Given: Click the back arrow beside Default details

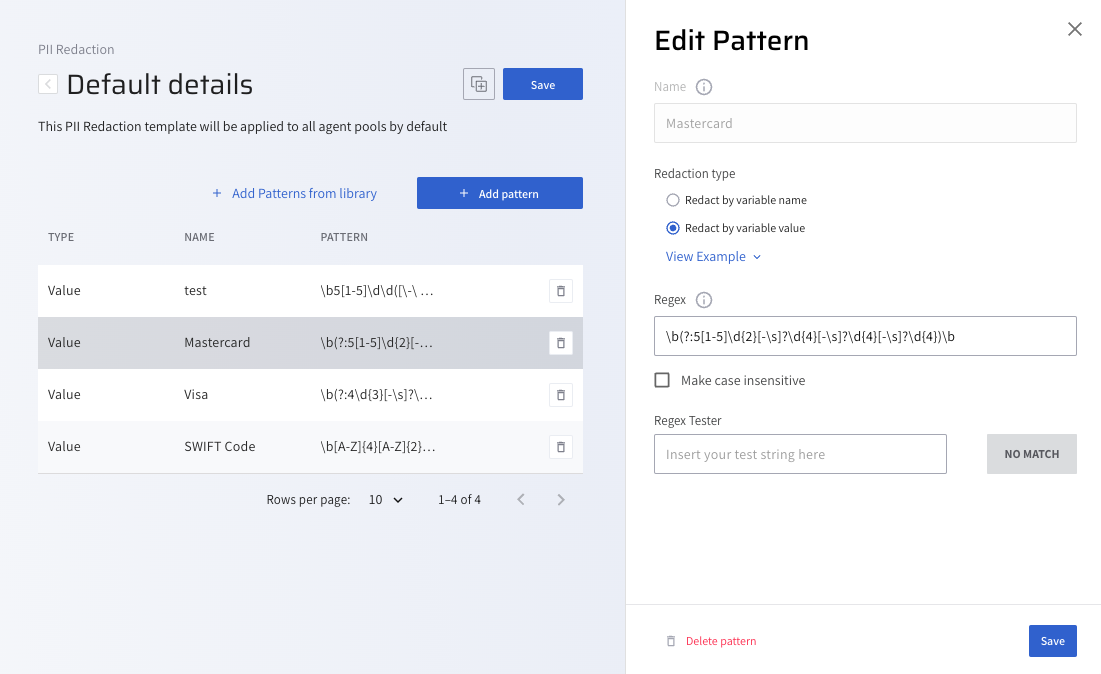Looking at the screenshot, I should click(x=48, y=84).
